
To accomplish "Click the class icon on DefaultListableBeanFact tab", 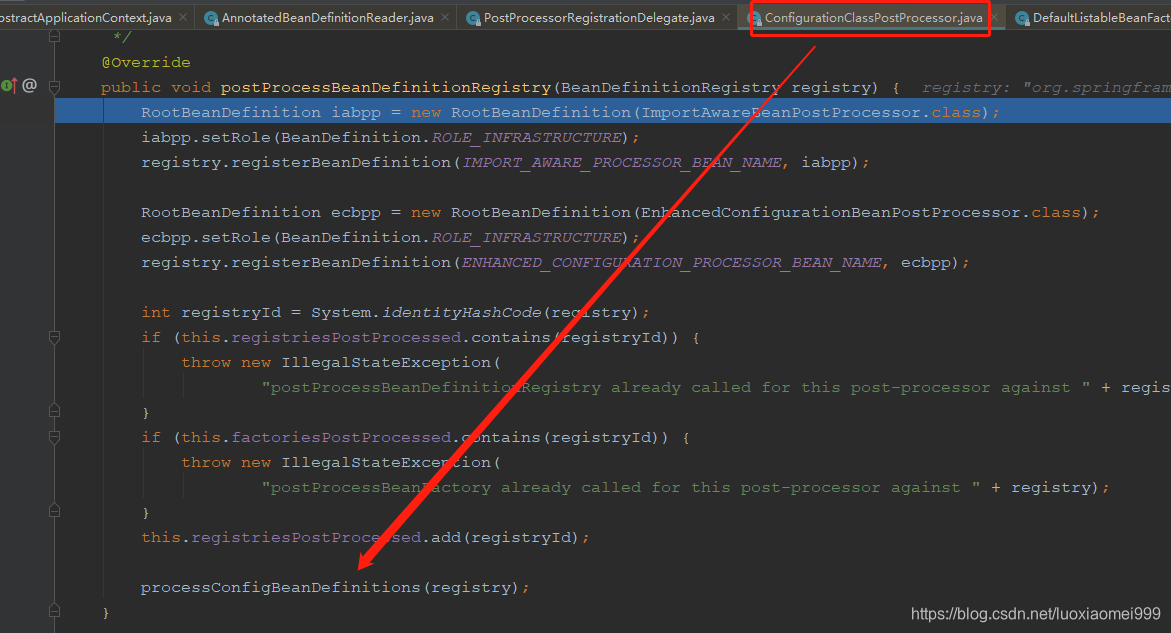I will coord(1022,18).
